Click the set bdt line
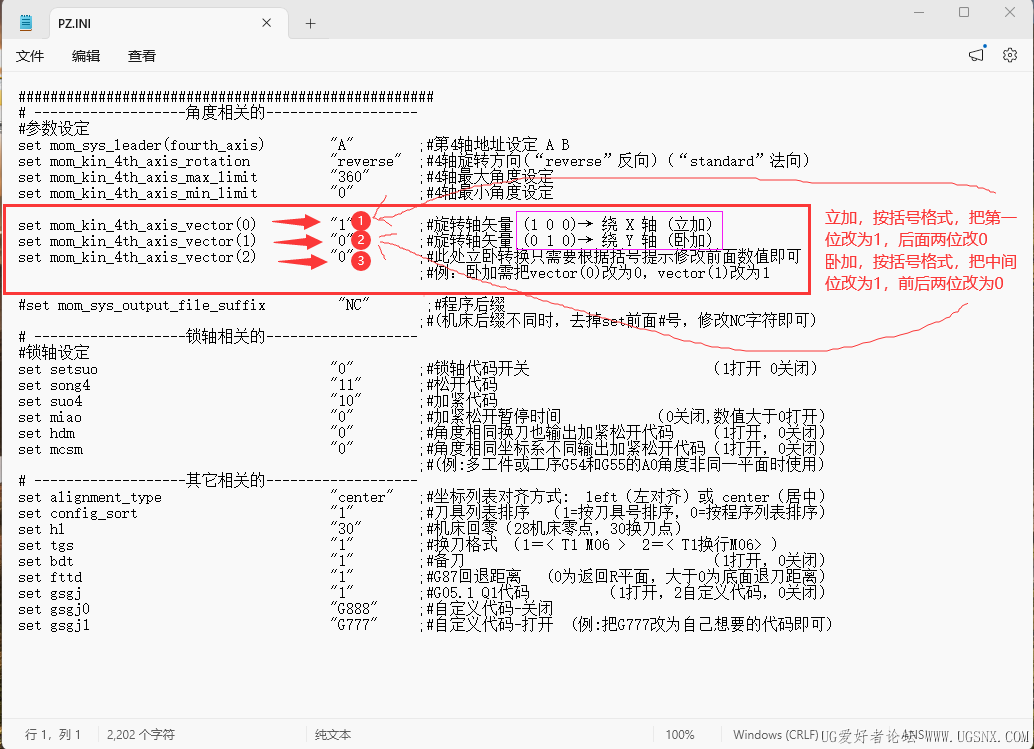The image size is (1034, 749). tap(46, 561)
